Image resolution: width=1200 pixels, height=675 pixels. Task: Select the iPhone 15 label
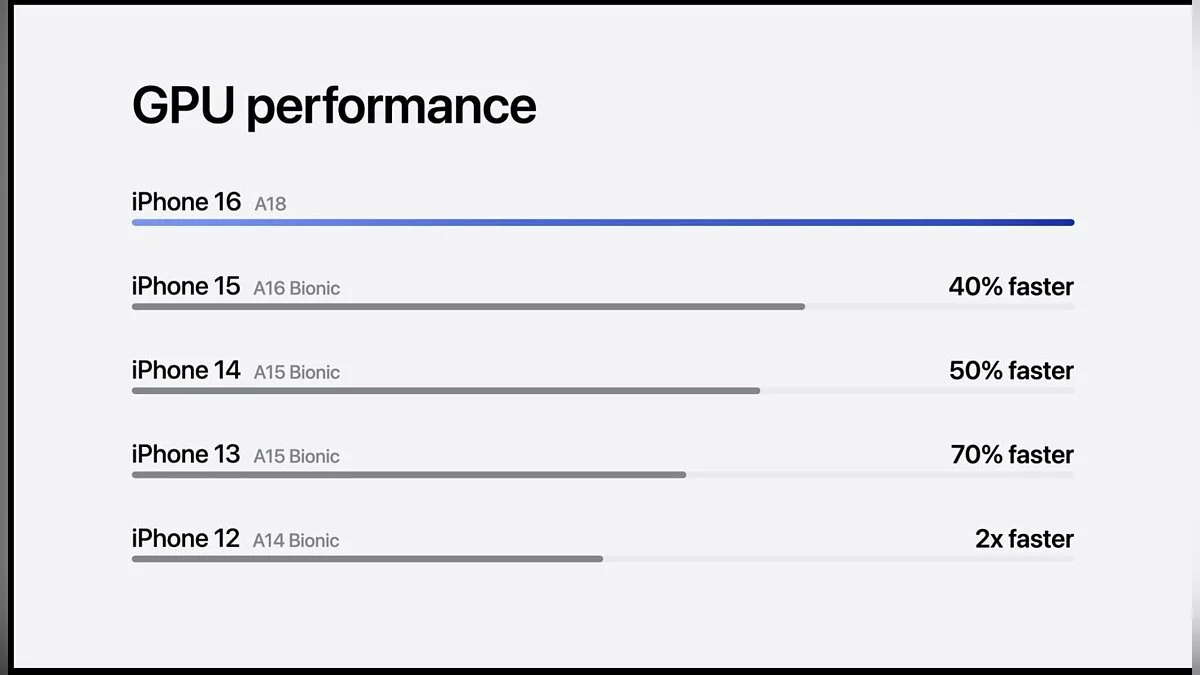coord(186,286)
